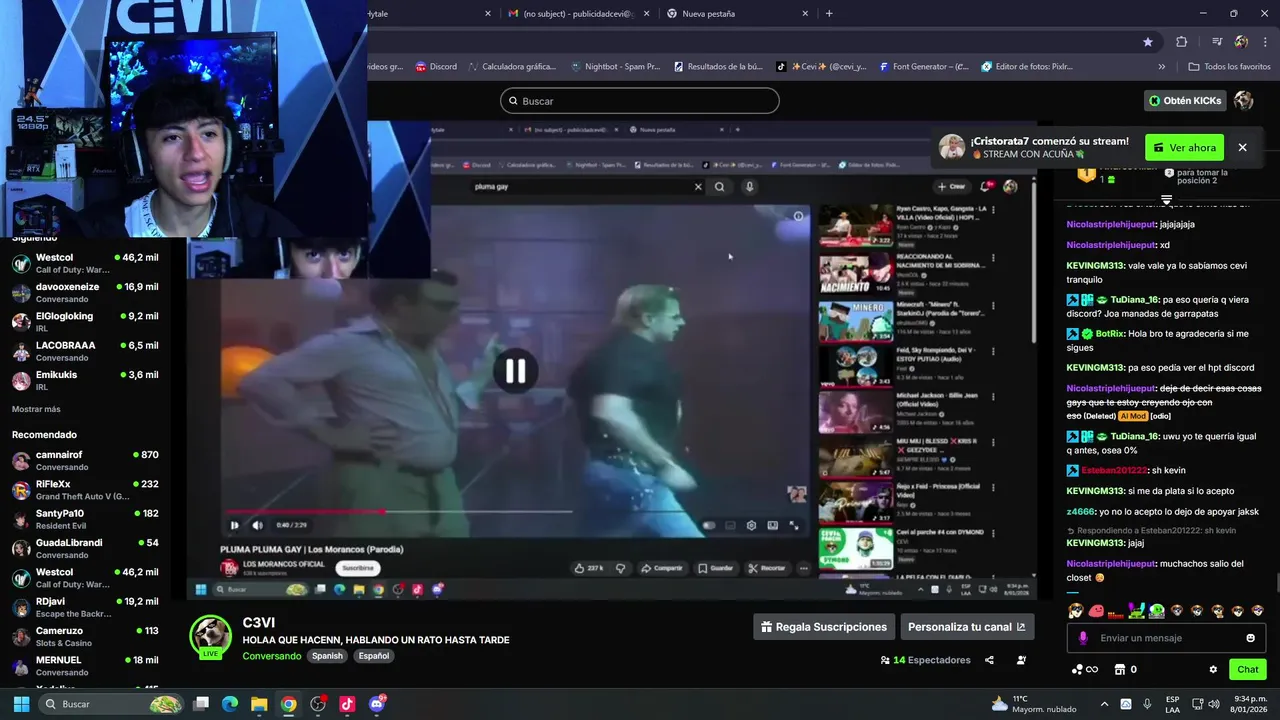The height and width of the screenshot is (720, 1280).
Task: Open Discord from the Windows taskbar
Action: 377,704
